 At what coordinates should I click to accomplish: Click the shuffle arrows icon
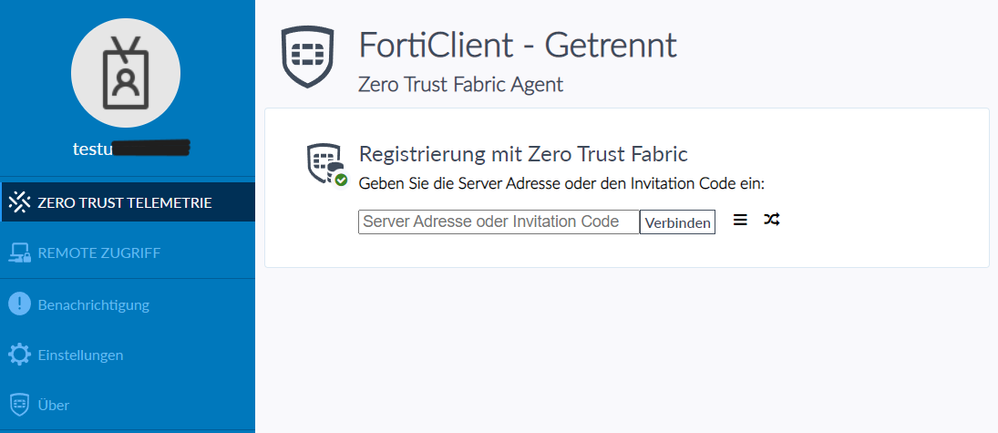[x=771, y=220]
